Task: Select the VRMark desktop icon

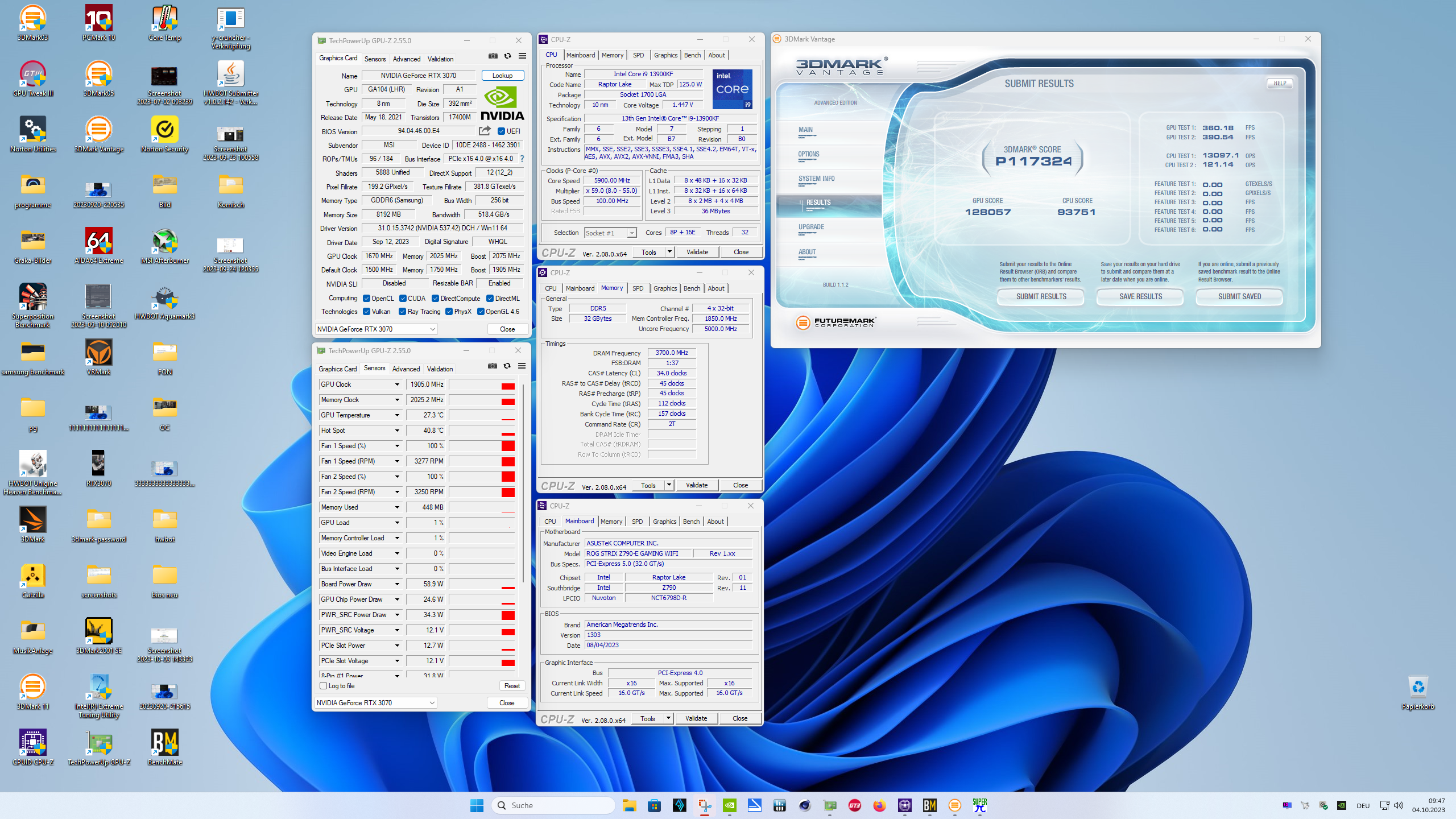Action: pyautogui.click(x=99, y=358)
